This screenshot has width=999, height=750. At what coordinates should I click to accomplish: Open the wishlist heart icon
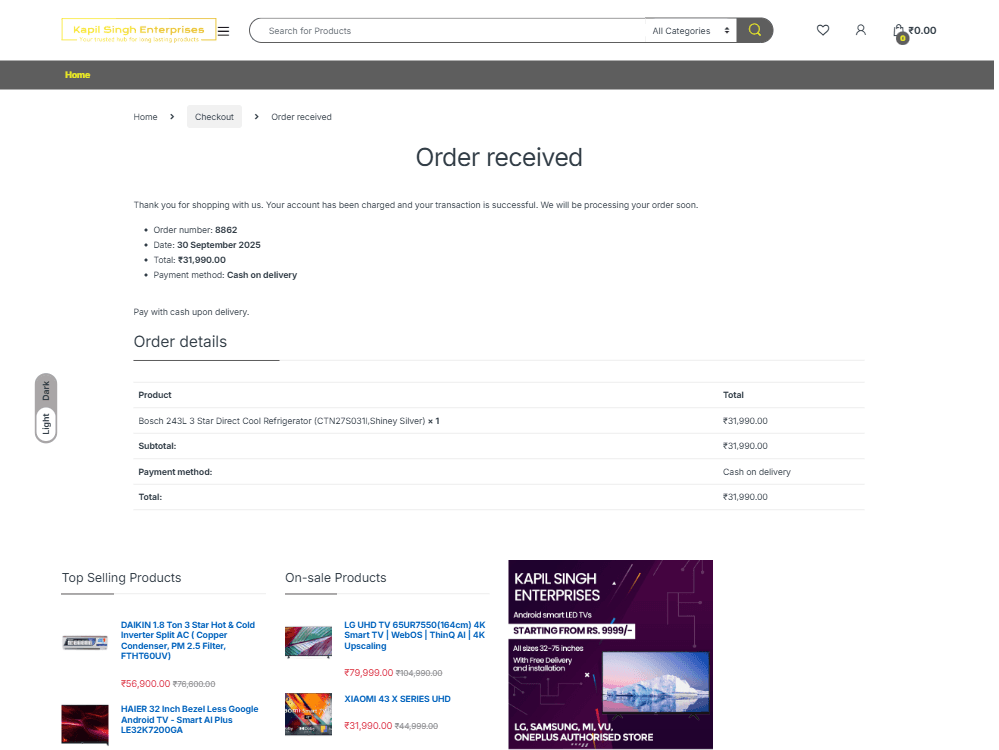tap(823, 30)
